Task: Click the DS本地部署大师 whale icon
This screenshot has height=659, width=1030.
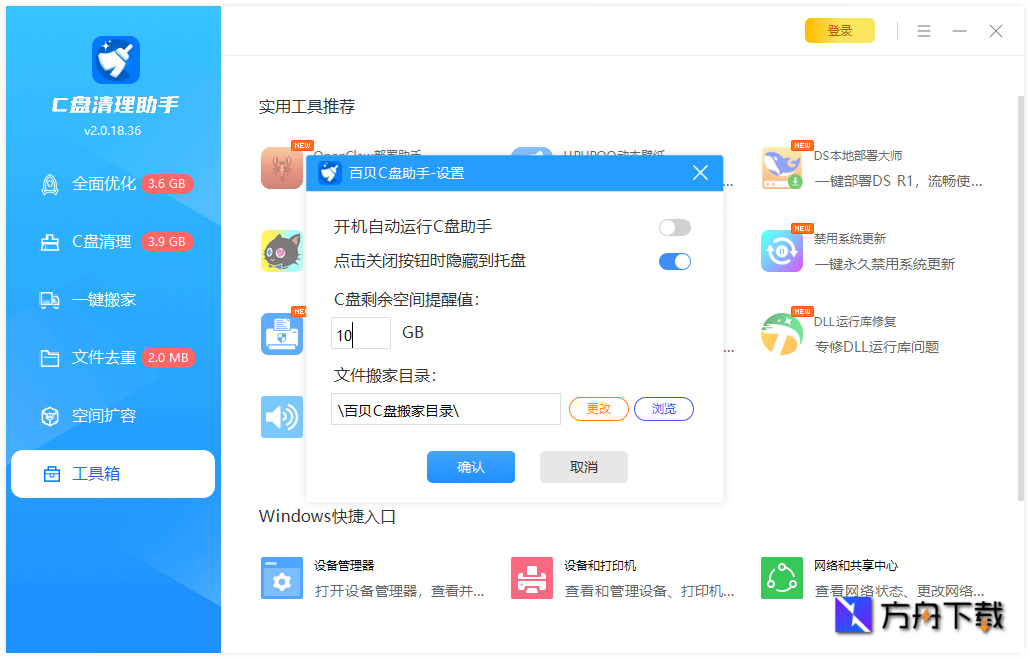Action: point(781,168)
